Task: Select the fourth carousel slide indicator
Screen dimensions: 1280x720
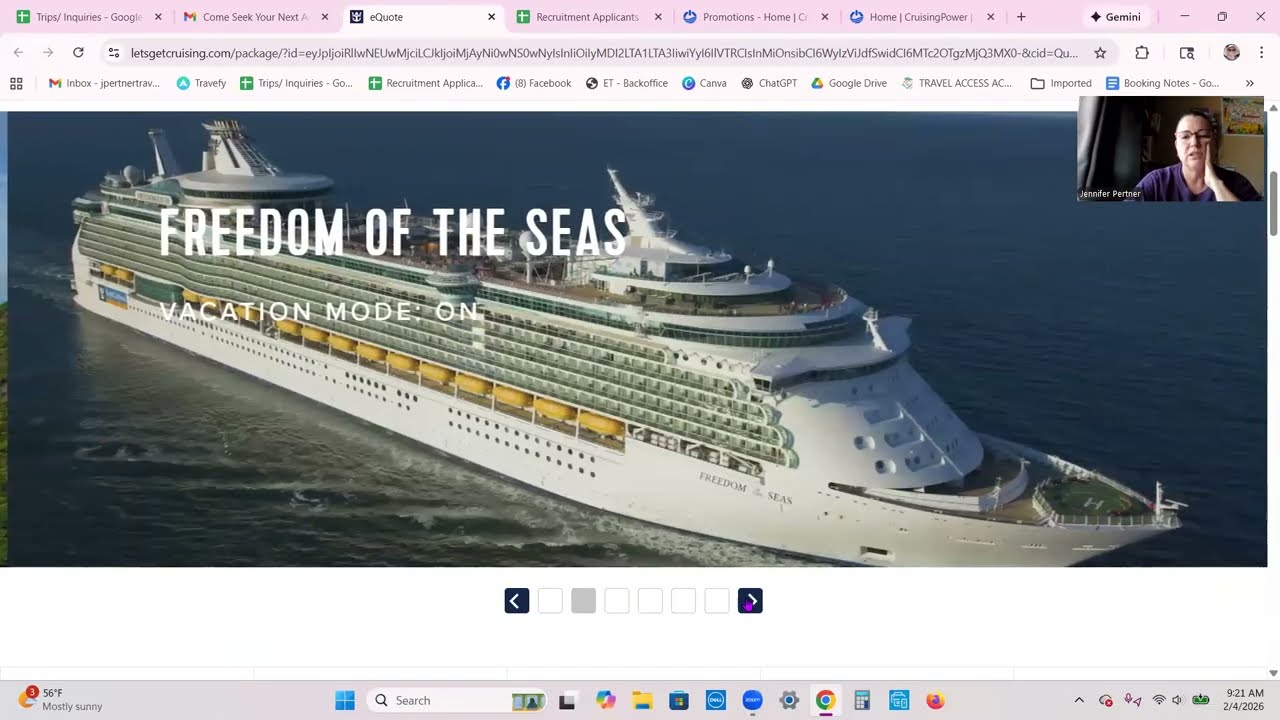Action: (x=650, y=601)
